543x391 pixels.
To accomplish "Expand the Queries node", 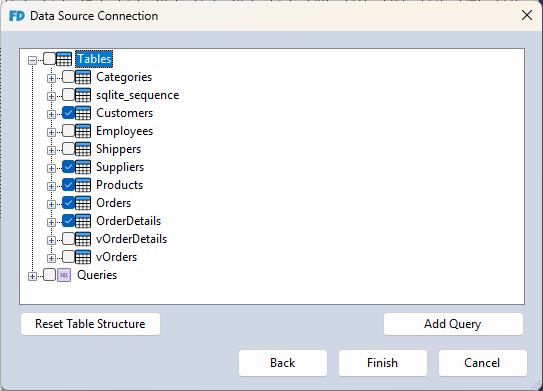I will tap(32, 277).
